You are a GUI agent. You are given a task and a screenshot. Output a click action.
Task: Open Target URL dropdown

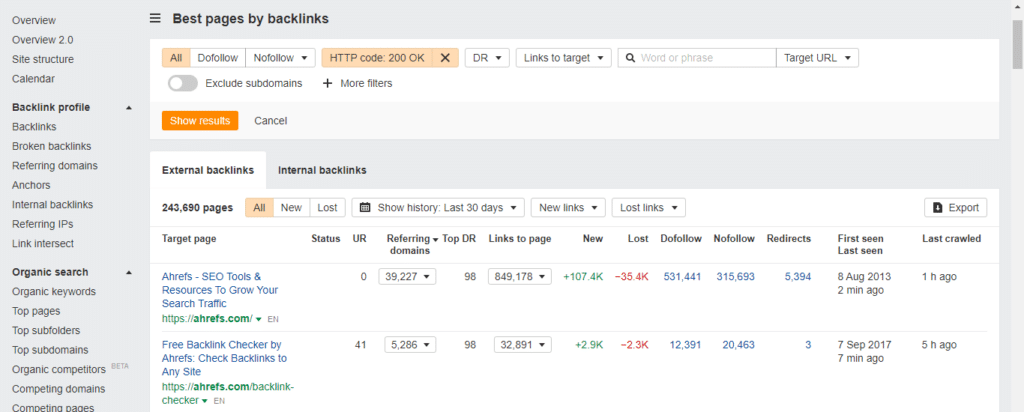click(x=817, y=57)
